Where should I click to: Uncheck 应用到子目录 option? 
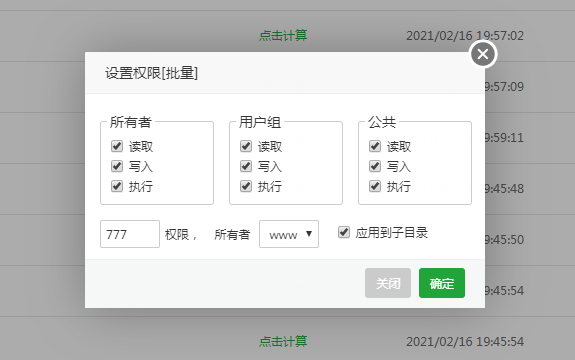(x=344, y=232)
